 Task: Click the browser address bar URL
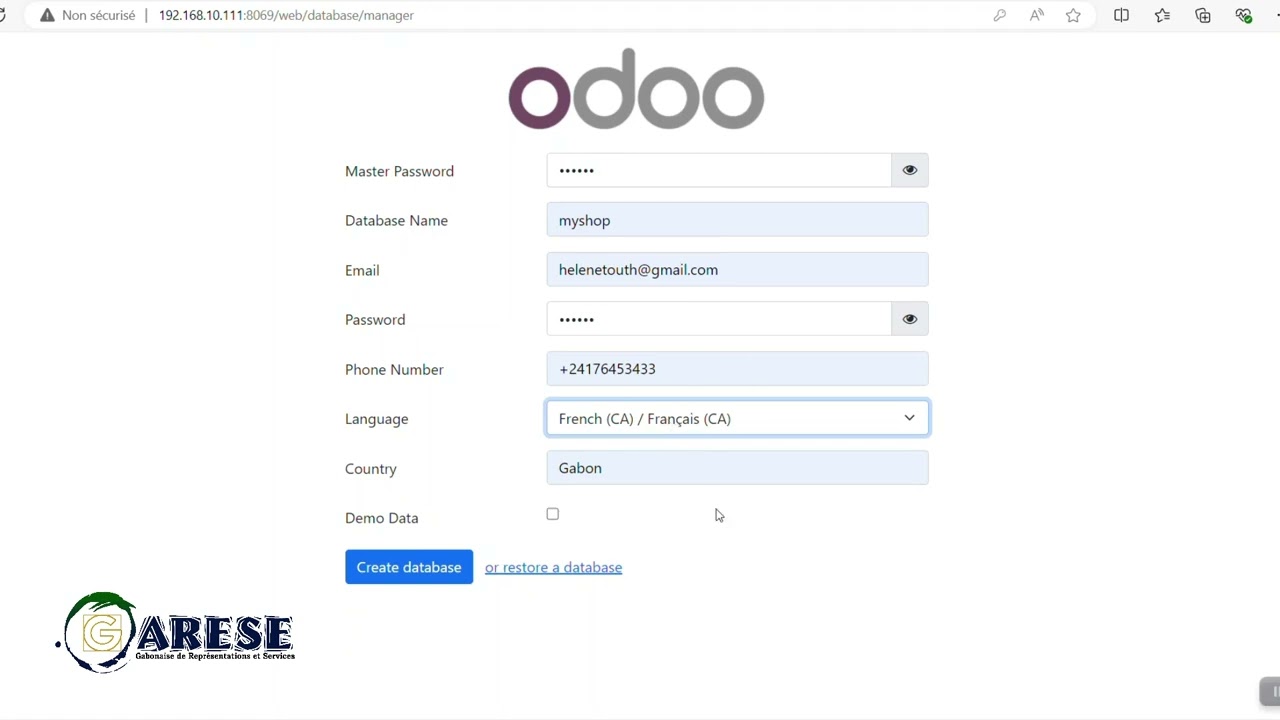click(286, 15)
